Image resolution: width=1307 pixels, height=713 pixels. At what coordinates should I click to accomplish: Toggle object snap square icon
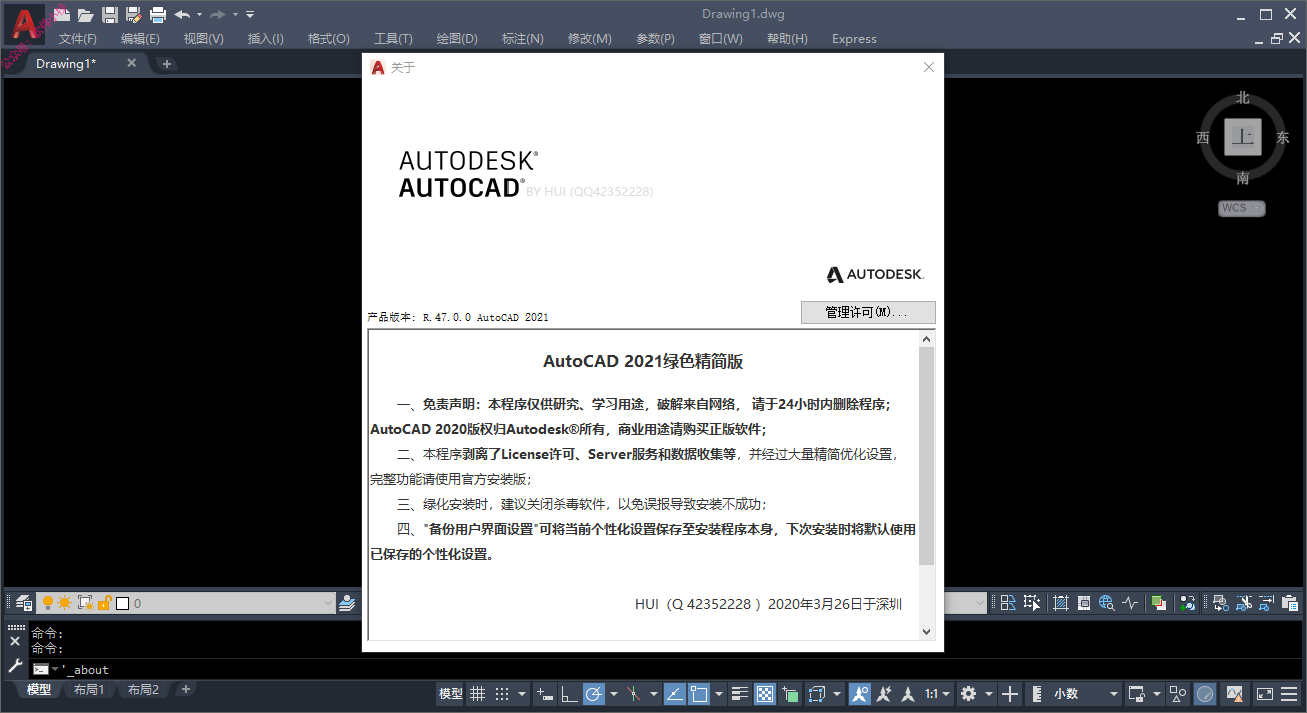(699, 693)
